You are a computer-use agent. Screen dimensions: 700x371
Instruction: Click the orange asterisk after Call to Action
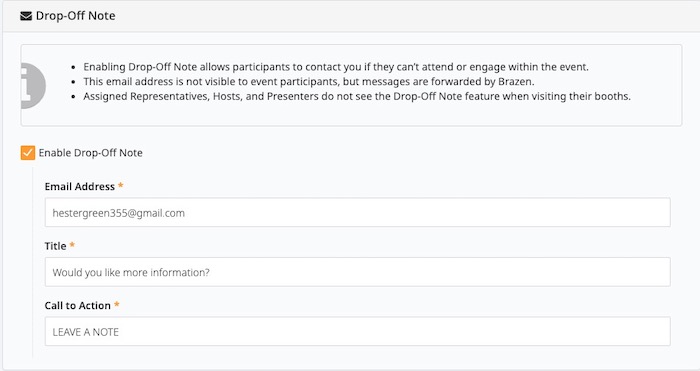tap(117, 304)
